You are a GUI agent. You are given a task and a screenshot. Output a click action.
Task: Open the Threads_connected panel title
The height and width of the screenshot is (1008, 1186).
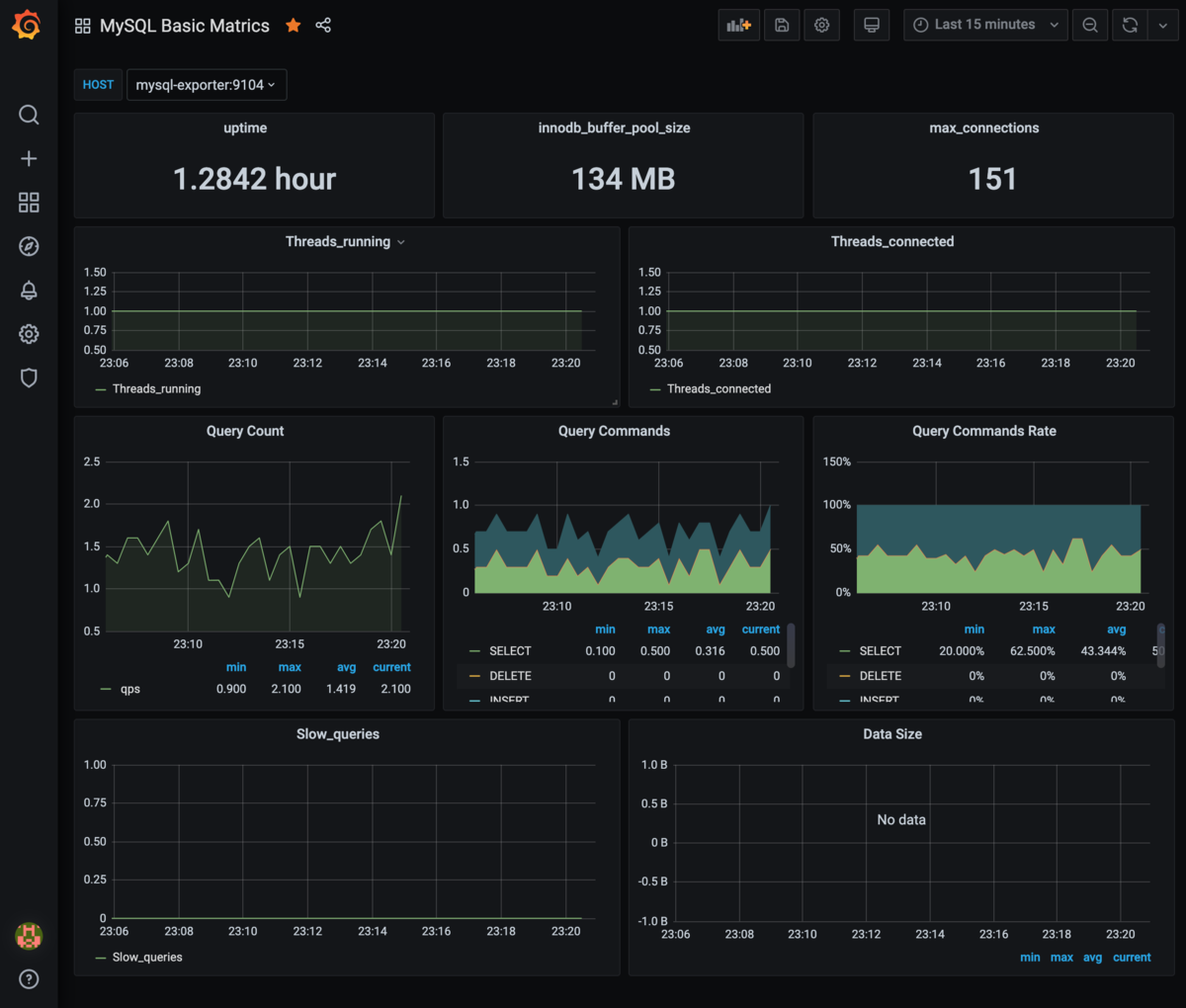[x=892, y=241]
